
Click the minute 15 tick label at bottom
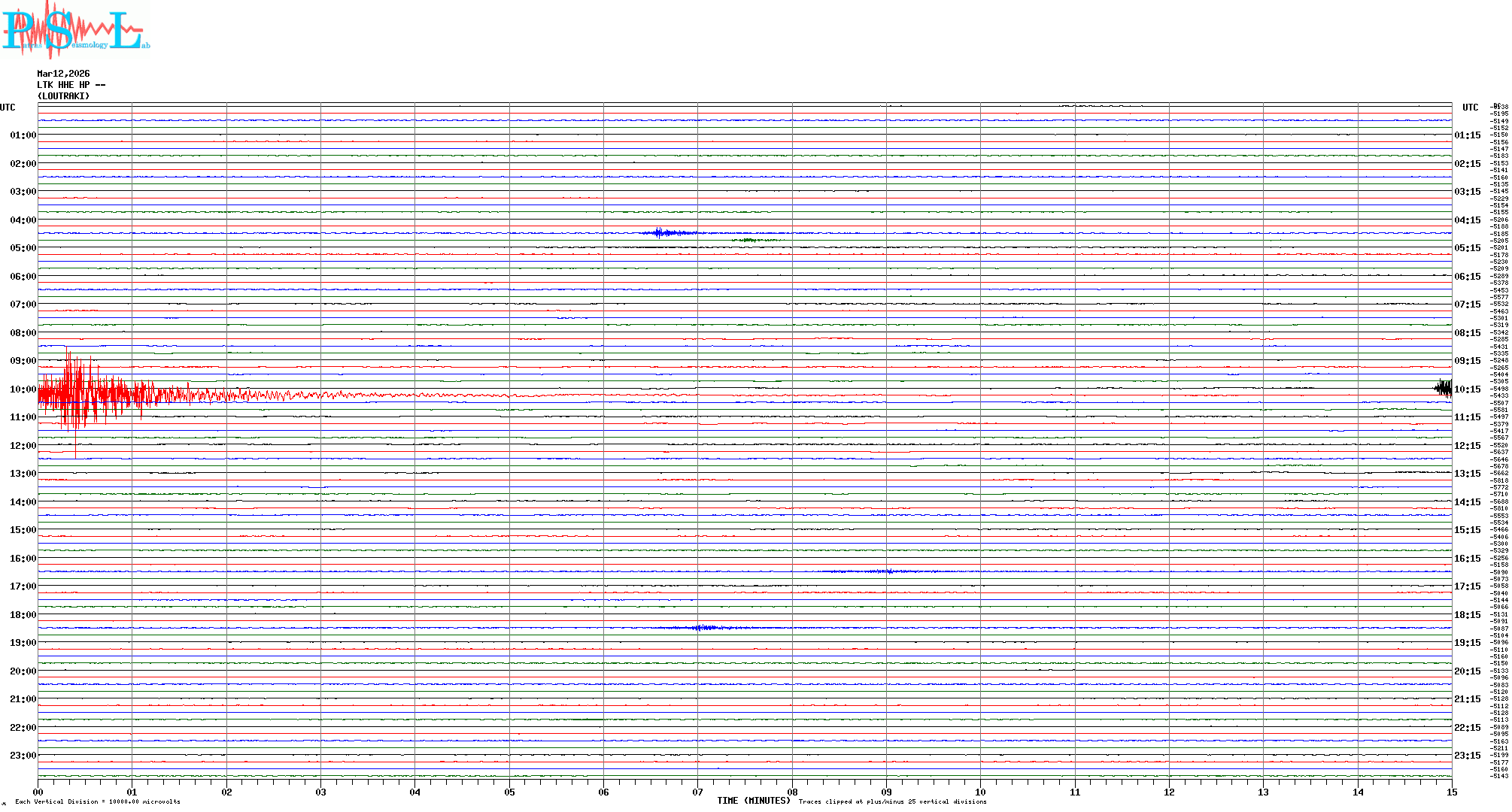coord(1452,792)
